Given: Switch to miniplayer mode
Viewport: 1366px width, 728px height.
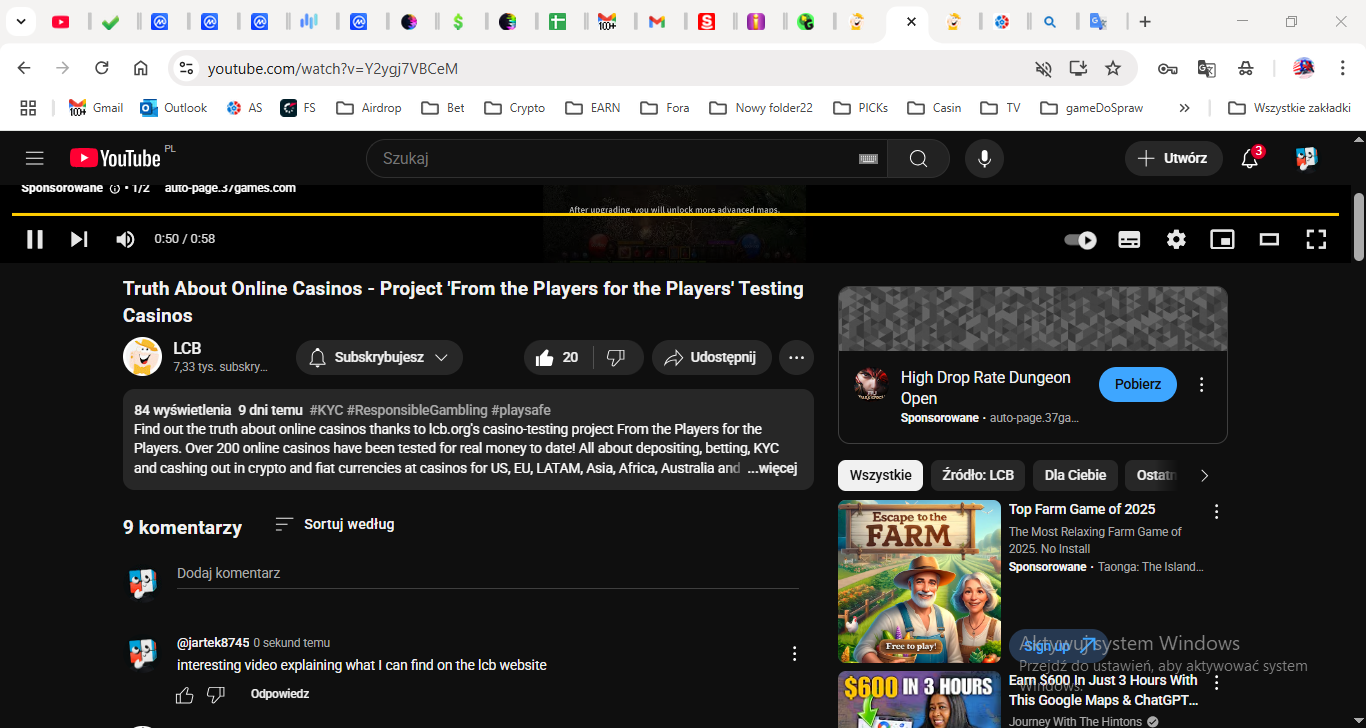Looking at the screenshot, I should point(1222,239).
